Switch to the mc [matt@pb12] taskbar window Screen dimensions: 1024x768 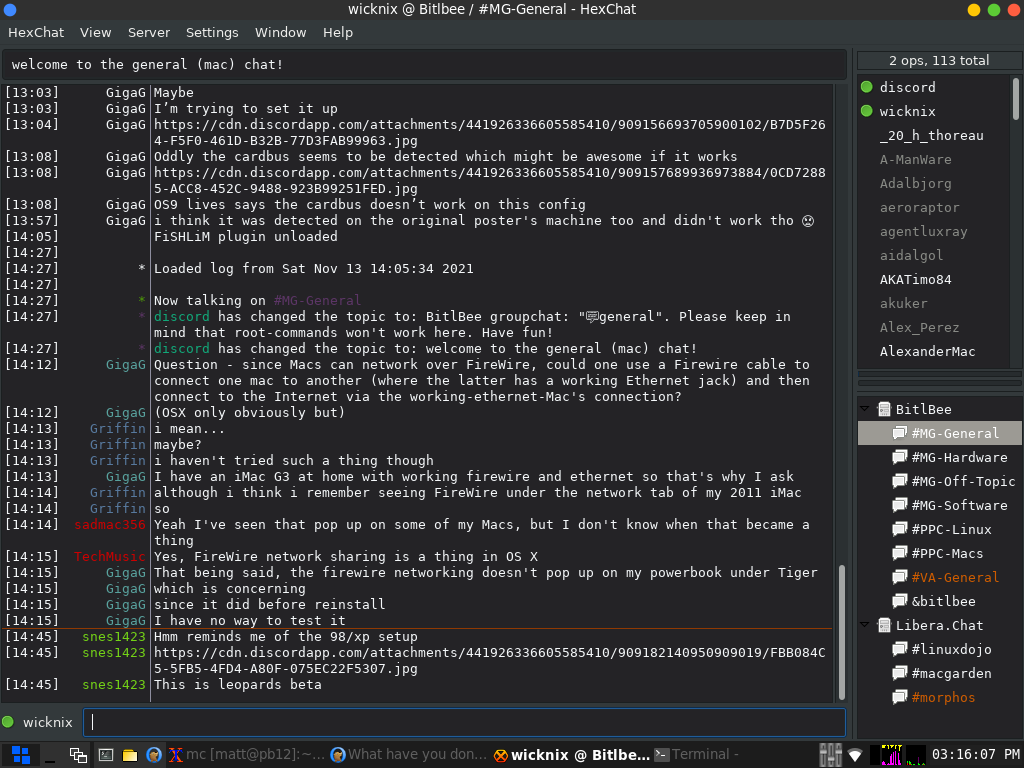[x=248, y=755]
